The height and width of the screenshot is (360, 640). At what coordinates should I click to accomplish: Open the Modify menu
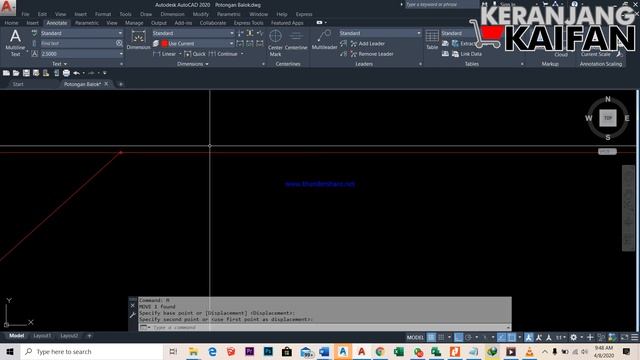pos(200,14)
